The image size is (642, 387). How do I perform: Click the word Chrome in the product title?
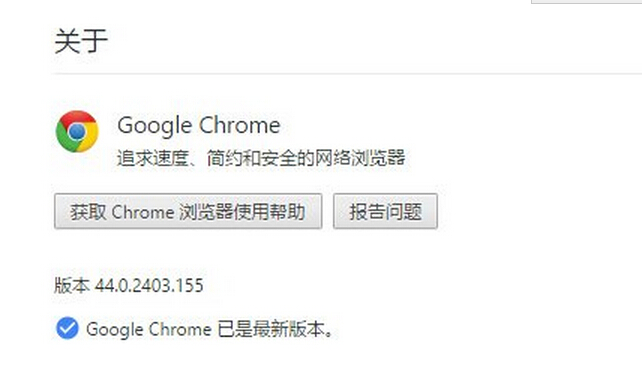[x=240, y=125]
